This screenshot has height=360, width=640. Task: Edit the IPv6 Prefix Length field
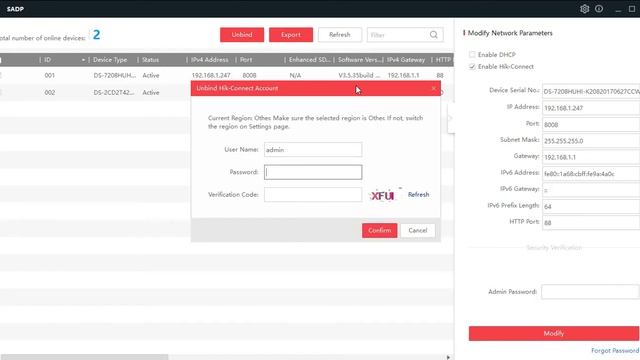click(591, 207)
